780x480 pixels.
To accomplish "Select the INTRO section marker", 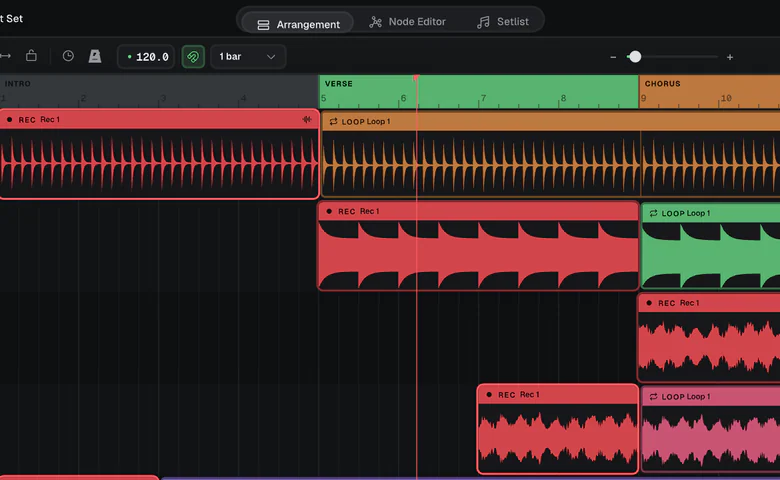I will (x=18, y=84).
